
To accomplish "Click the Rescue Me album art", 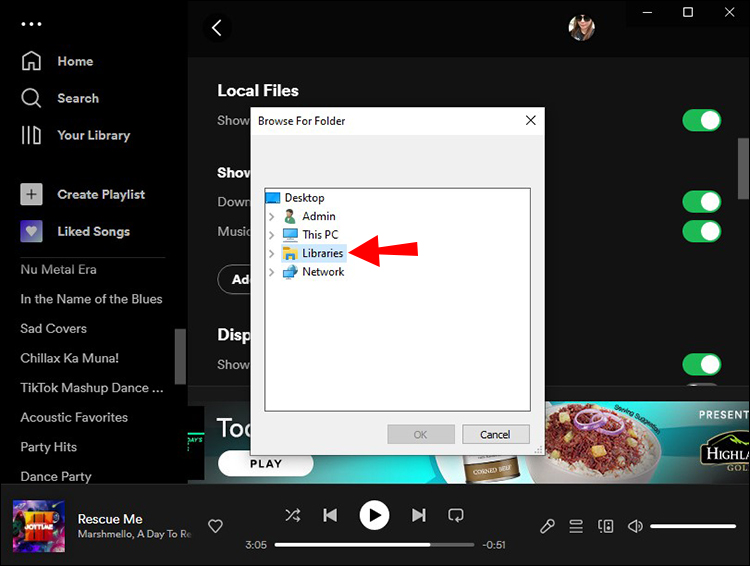I will [x=39, y=526].
